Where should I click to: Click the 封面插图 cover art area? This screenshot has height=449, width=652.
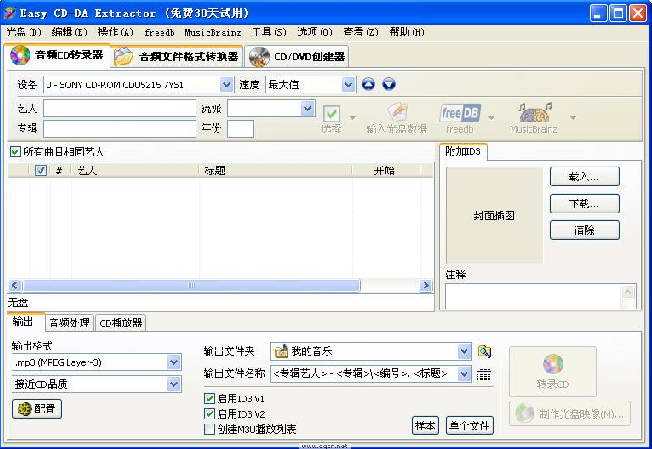[x=494, y=215]
